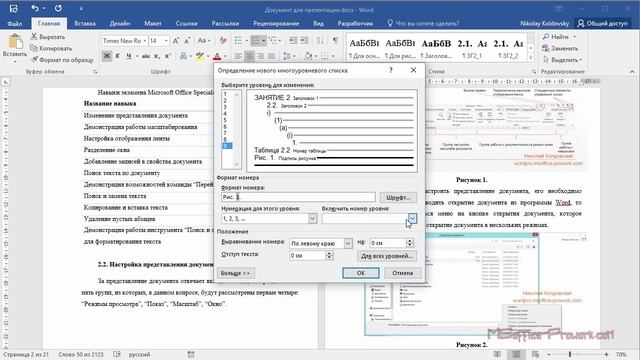This screenshot has height=360, width=640.
Task: Select level 3 in the level list
Action: [x=225, y=107]
